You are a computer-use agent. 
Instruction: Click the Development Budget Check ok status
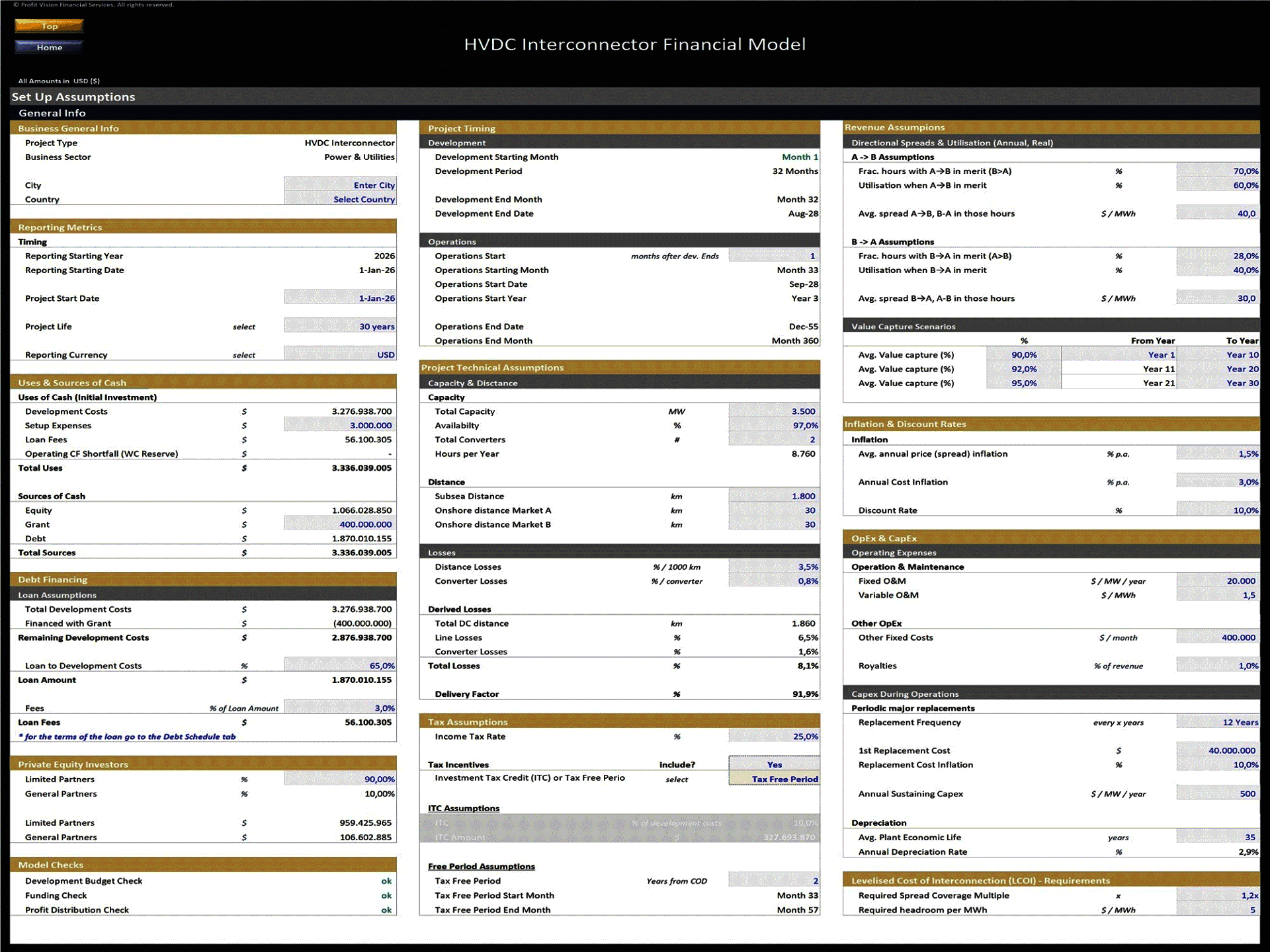pos(387,881)
